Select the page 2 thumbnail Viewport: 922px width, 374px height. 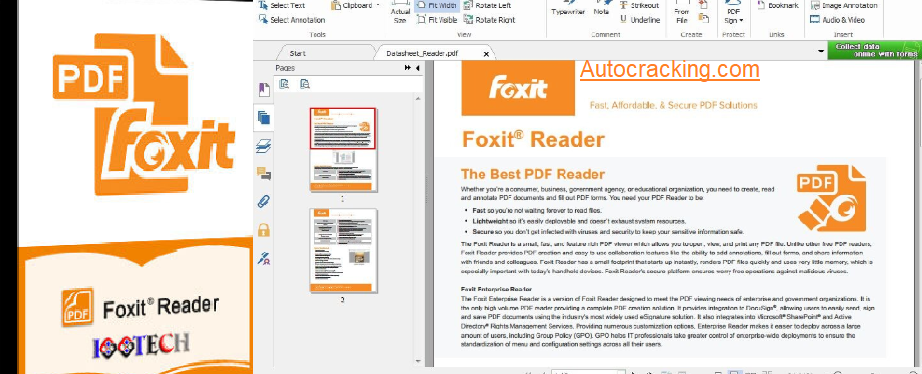click(343, 251)
